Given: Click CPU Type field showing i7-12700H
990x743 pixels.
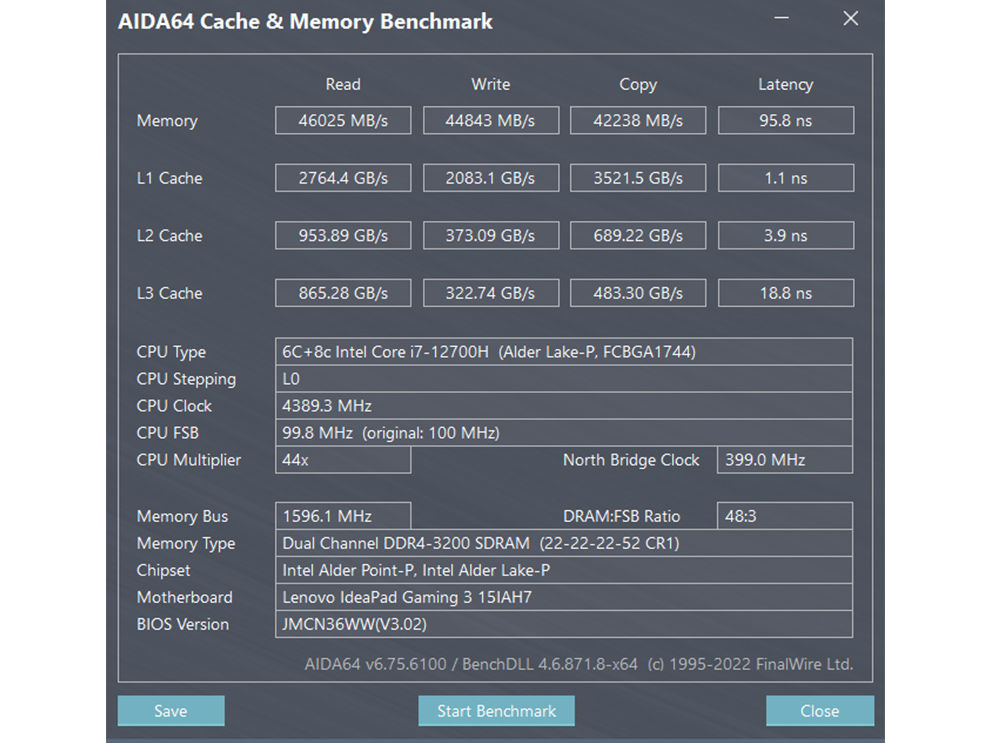Looking at the screenshot, I should tap(564, 352).
